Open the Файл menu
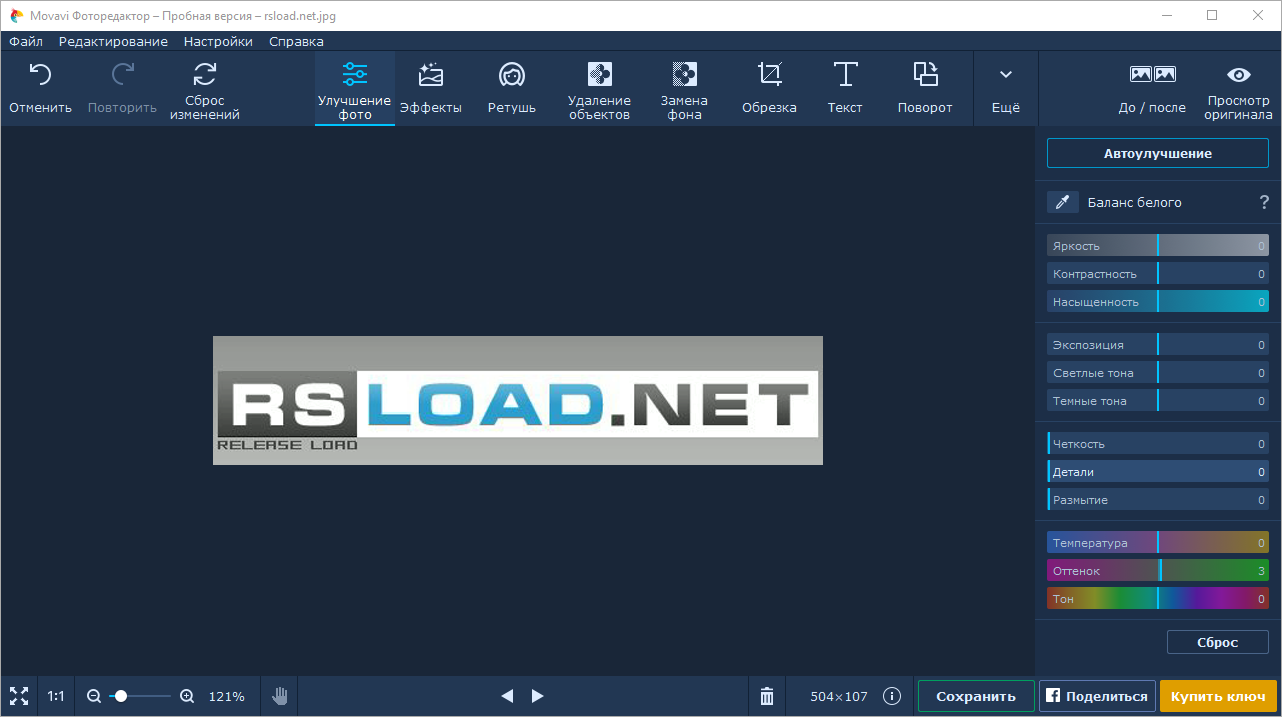 26,41
